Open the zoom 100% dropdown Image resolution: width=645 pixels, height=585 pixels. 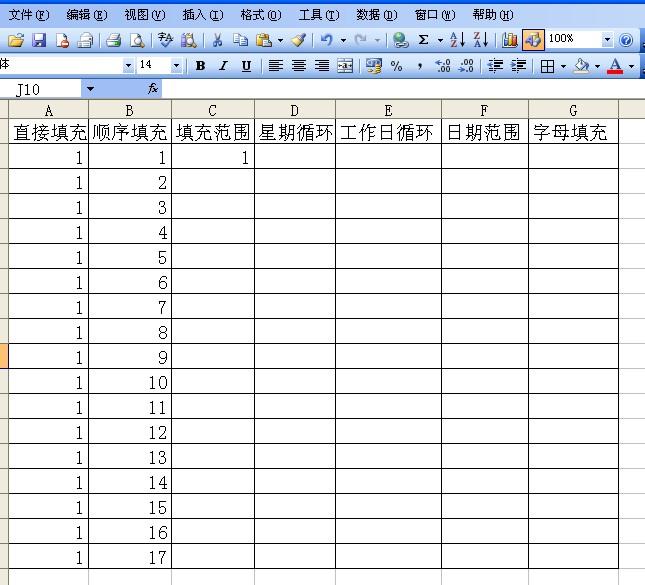coord(607,40)
